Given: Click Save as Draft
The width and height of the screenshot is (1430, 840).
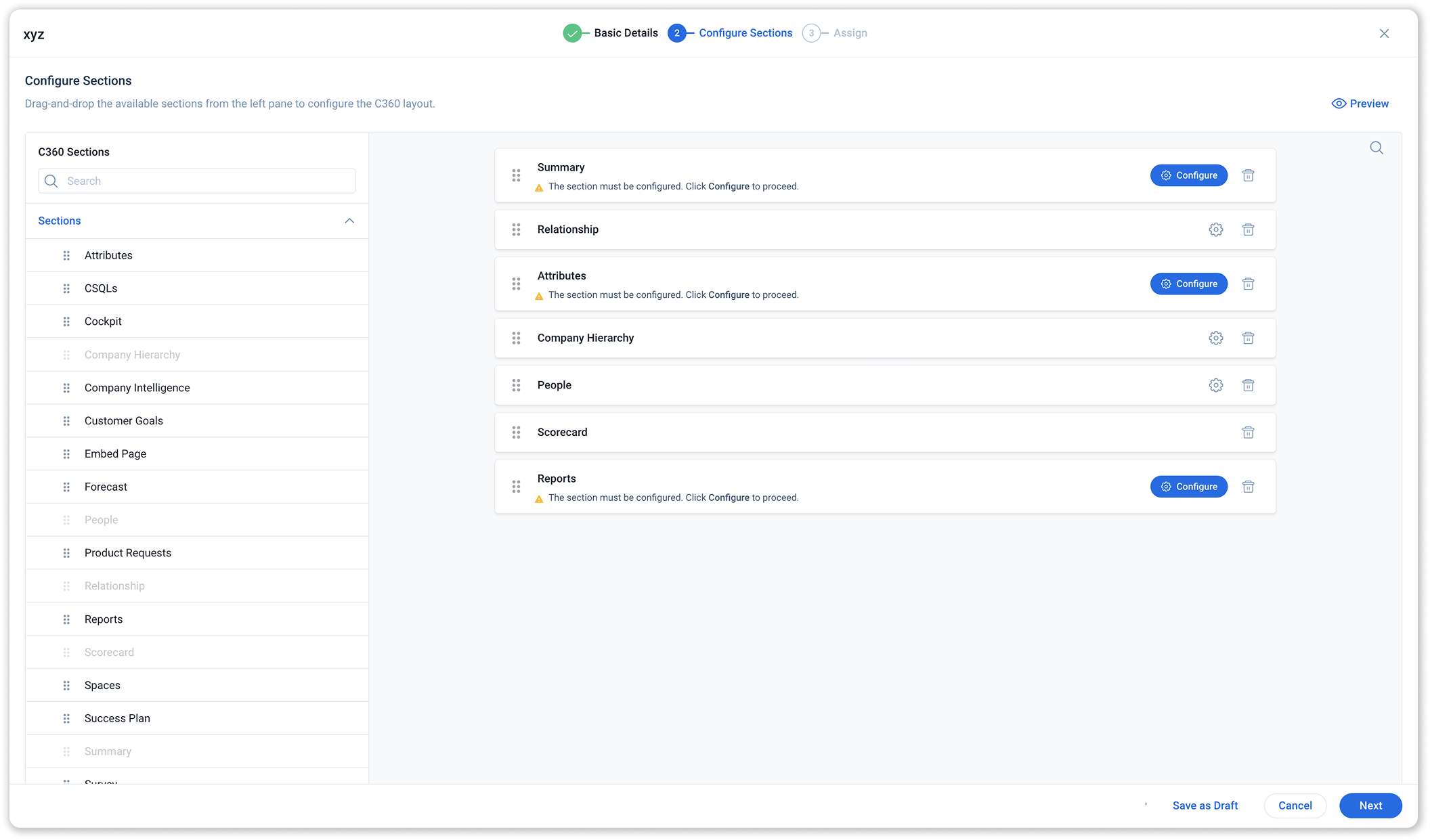Looking at the screenshot, I should click(x=1205, y=805).
